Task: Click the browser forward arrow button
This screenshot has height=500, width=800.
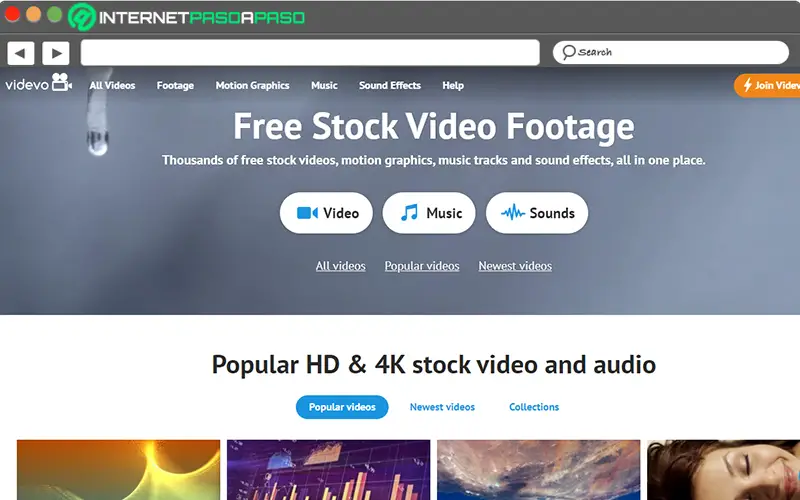Action: pos(56,53)
